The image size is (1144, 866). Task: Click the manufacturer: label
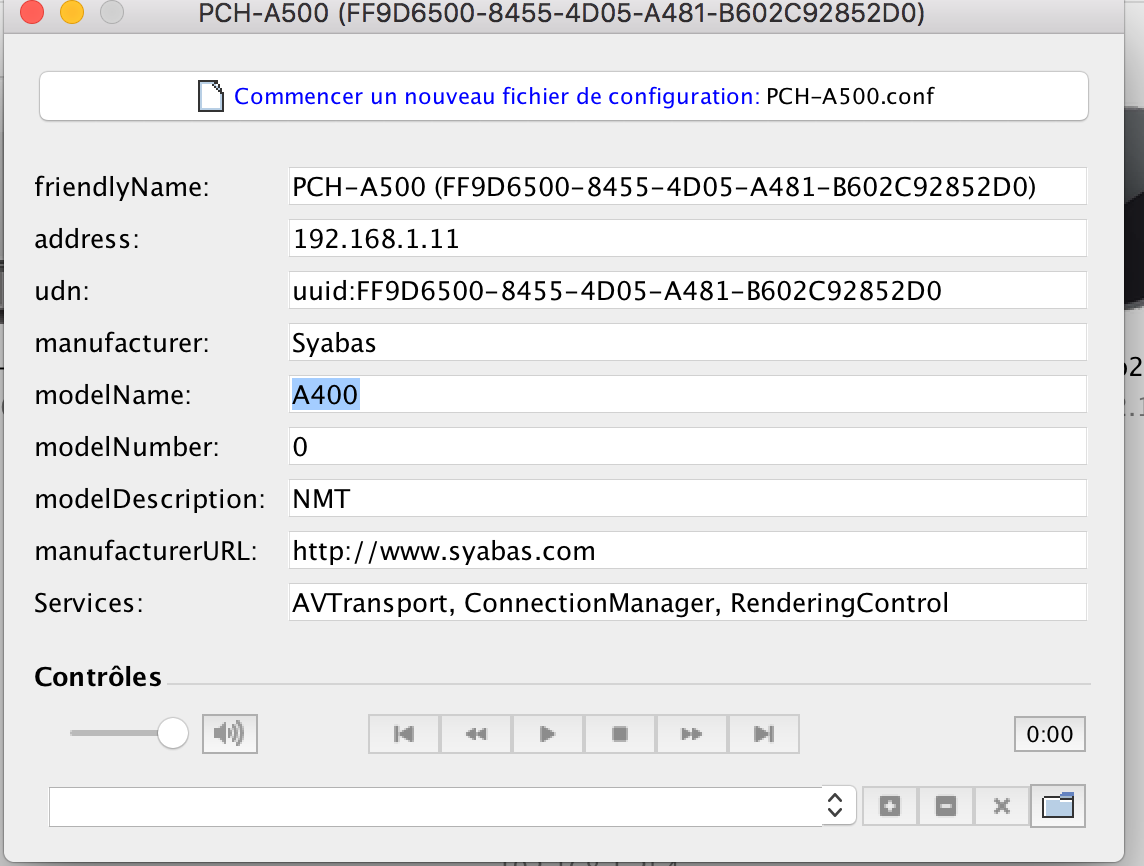pos(122,343)
